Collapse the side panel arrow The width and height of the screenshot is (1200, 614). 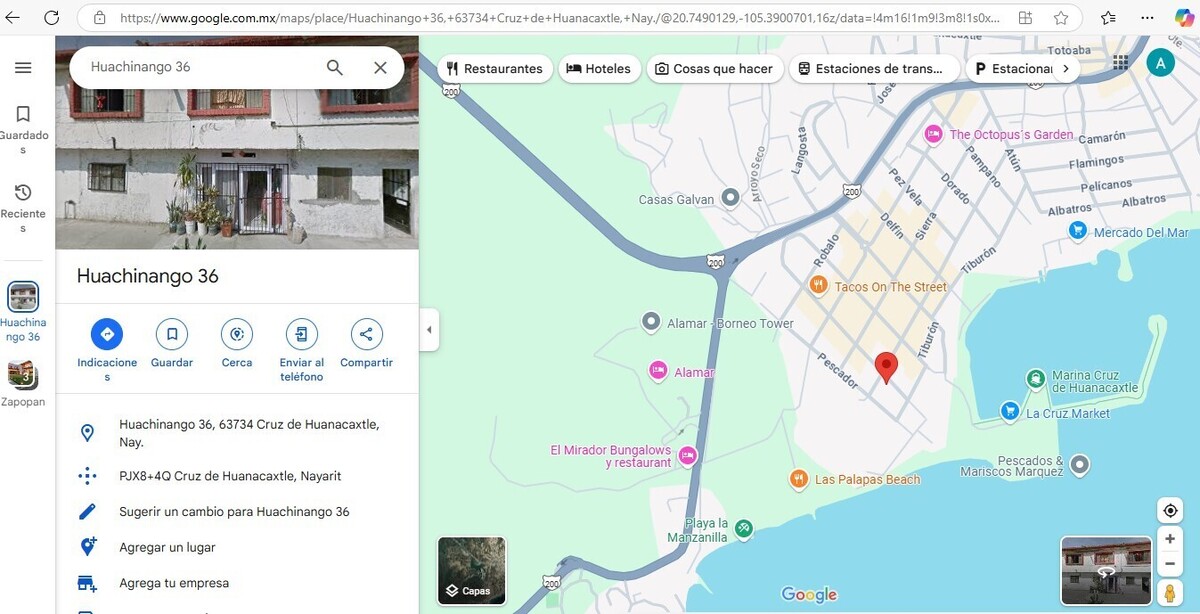click(429, 330)
